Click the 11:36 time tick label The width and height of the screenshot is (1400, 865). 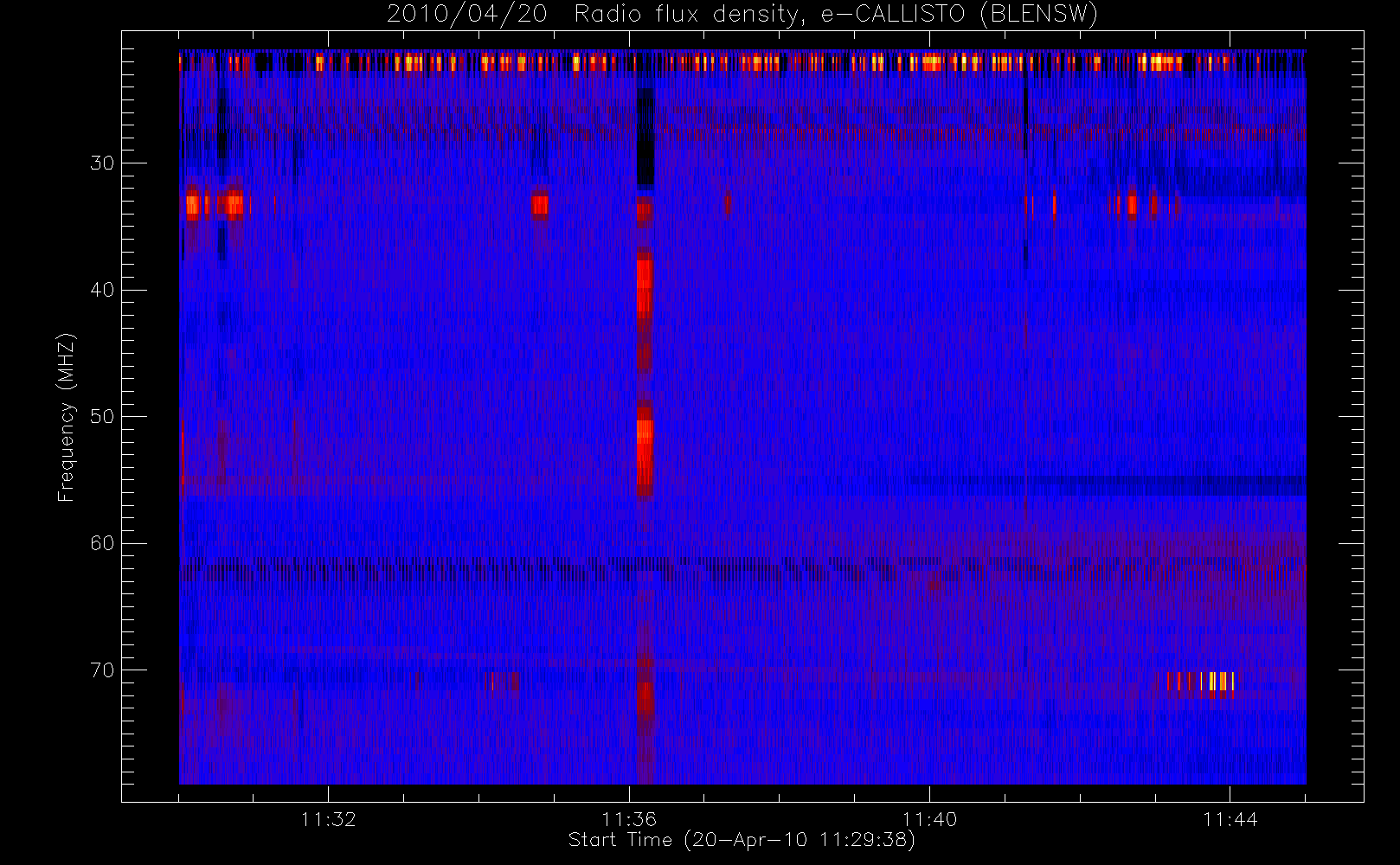click(x=629, y=819)
